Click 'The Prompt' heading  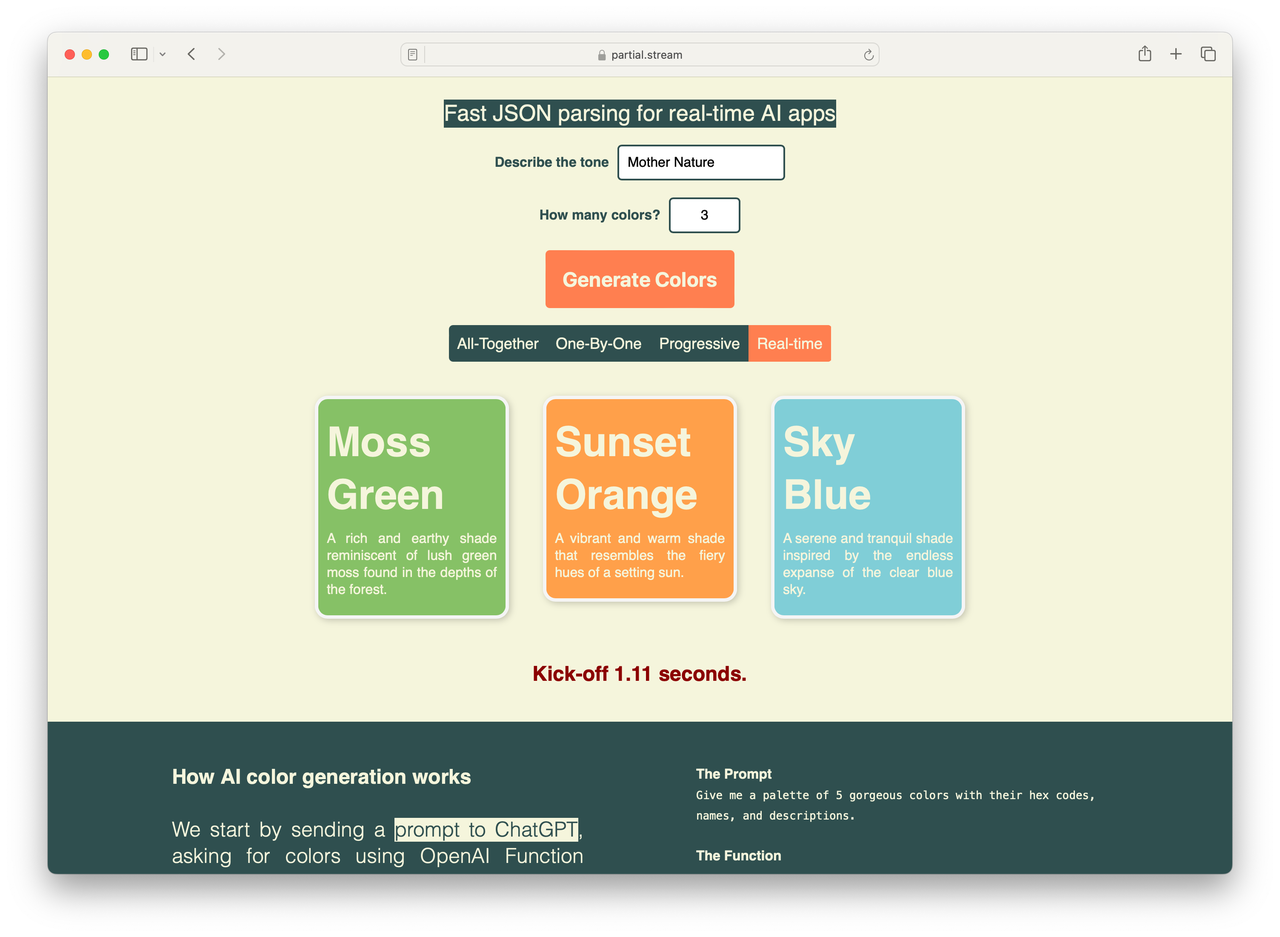point(734,774)
